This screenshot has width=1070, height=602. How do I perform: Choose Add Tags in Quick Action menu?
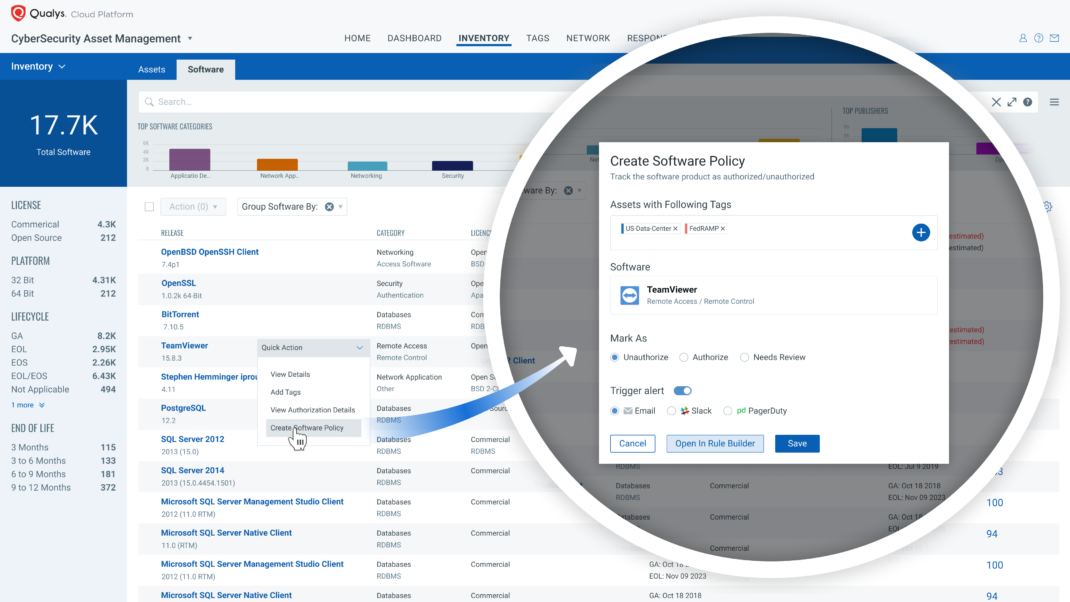point(285,392)
